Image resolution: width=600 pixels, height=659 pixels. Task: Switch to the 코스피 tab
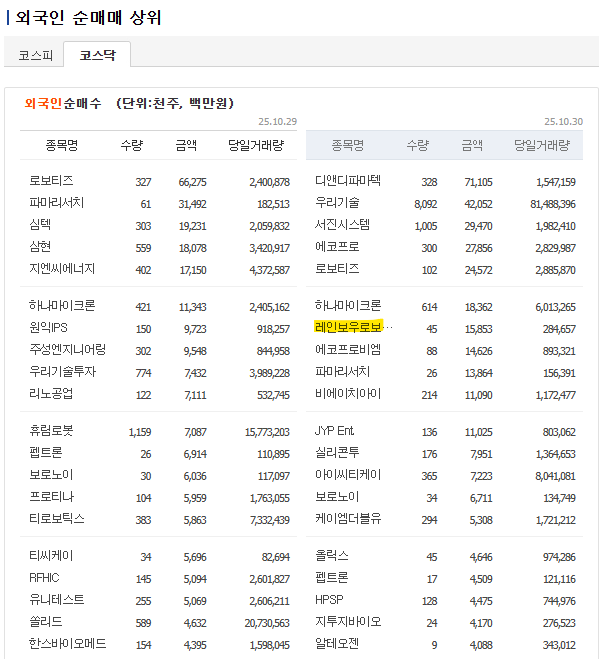(35, 55)
